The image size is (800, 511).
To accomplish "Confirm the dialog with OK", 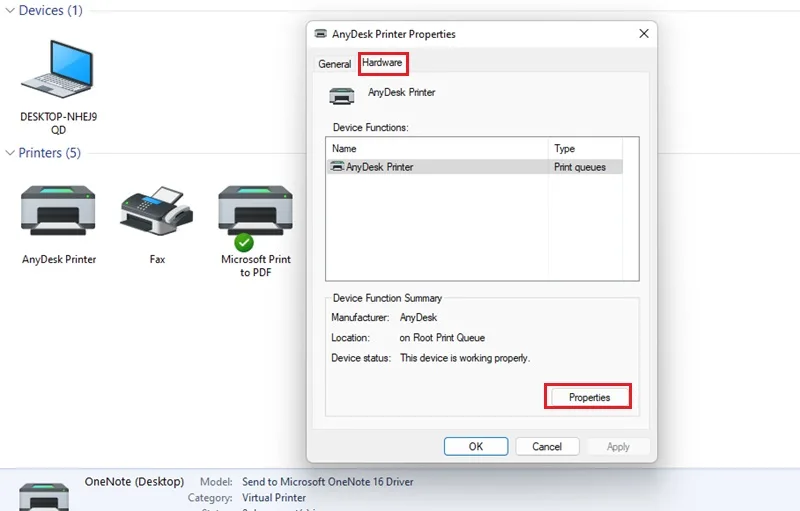I will coord(476,446).
